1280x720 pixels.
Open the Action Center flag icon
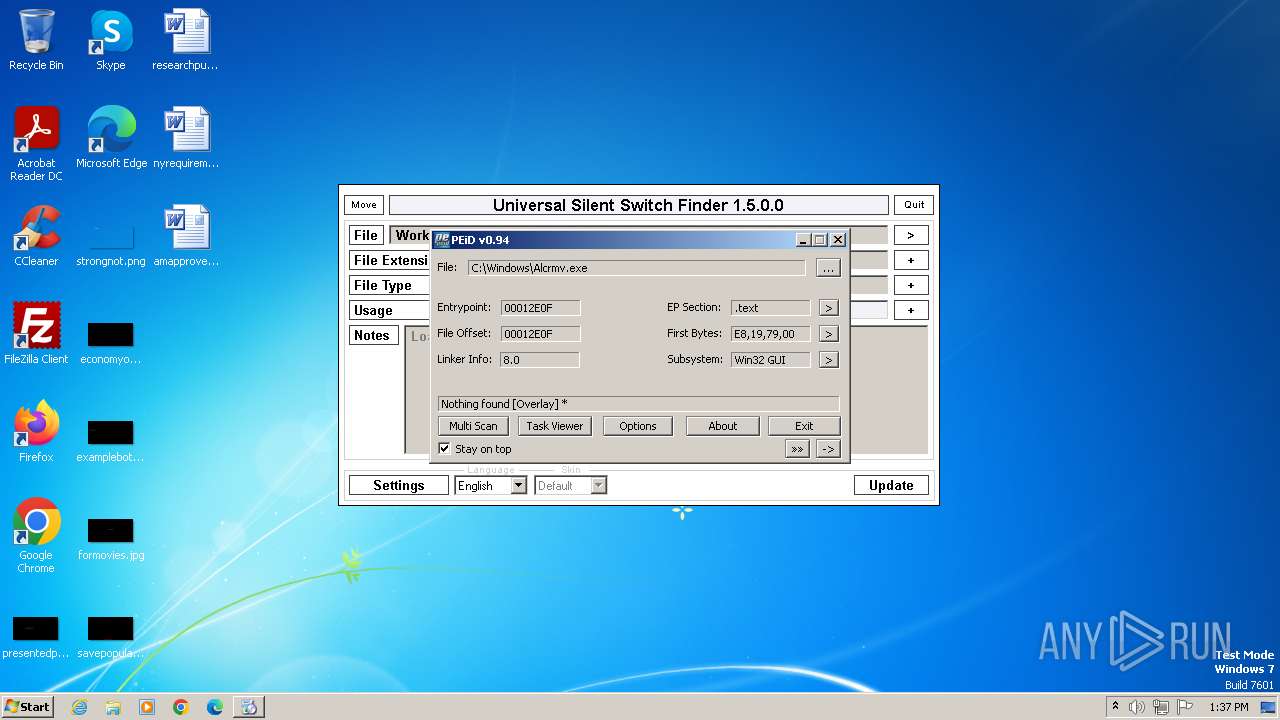point(1185,707)
